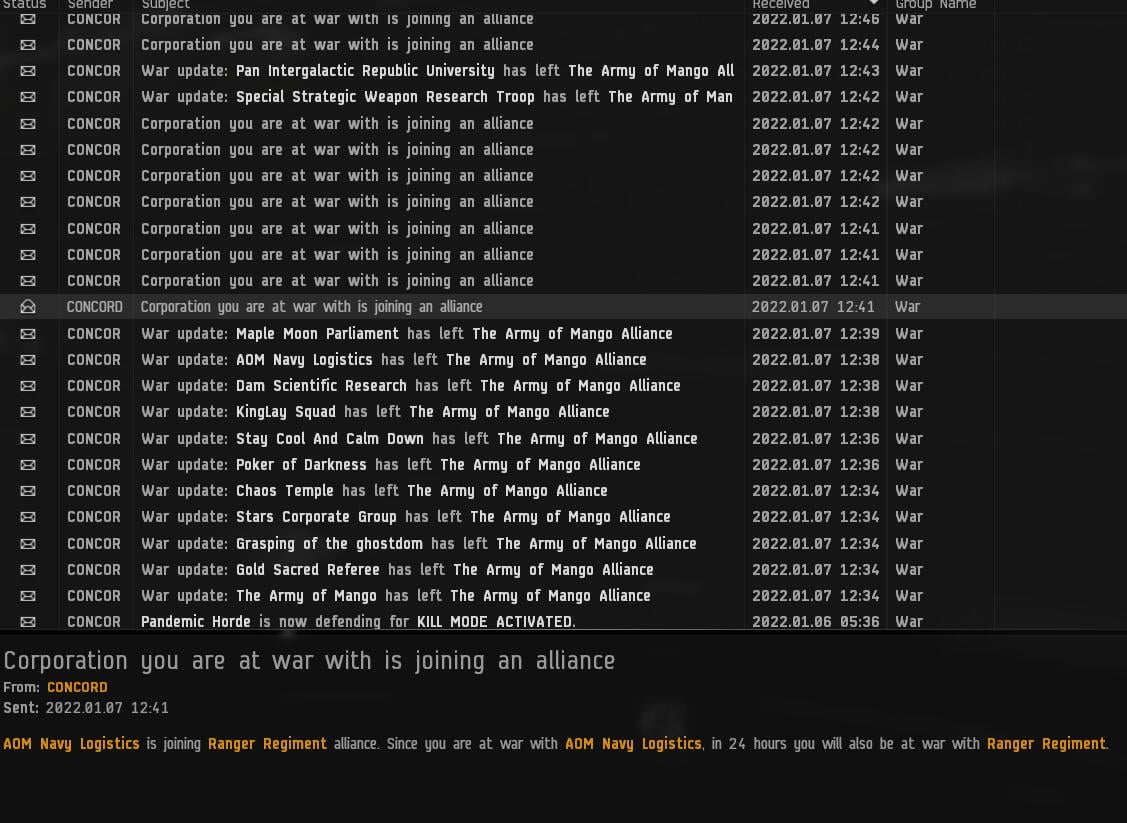Viewport: 1127px width, 823px height.
Task: Click envelope icon for Stay Cool And Calm Down
Action: pyautogui.click(x=28, y=438)
